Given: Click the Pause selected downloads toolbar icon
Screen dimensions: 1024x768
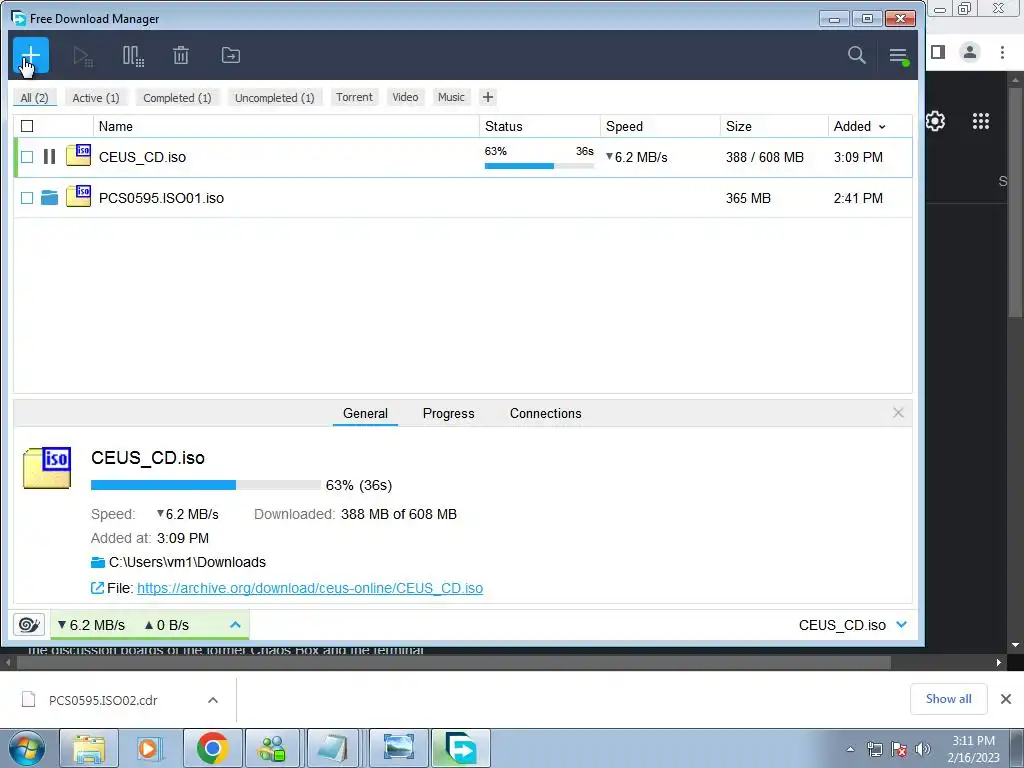Looking at the screenshot, I should [x=133, y=56].
